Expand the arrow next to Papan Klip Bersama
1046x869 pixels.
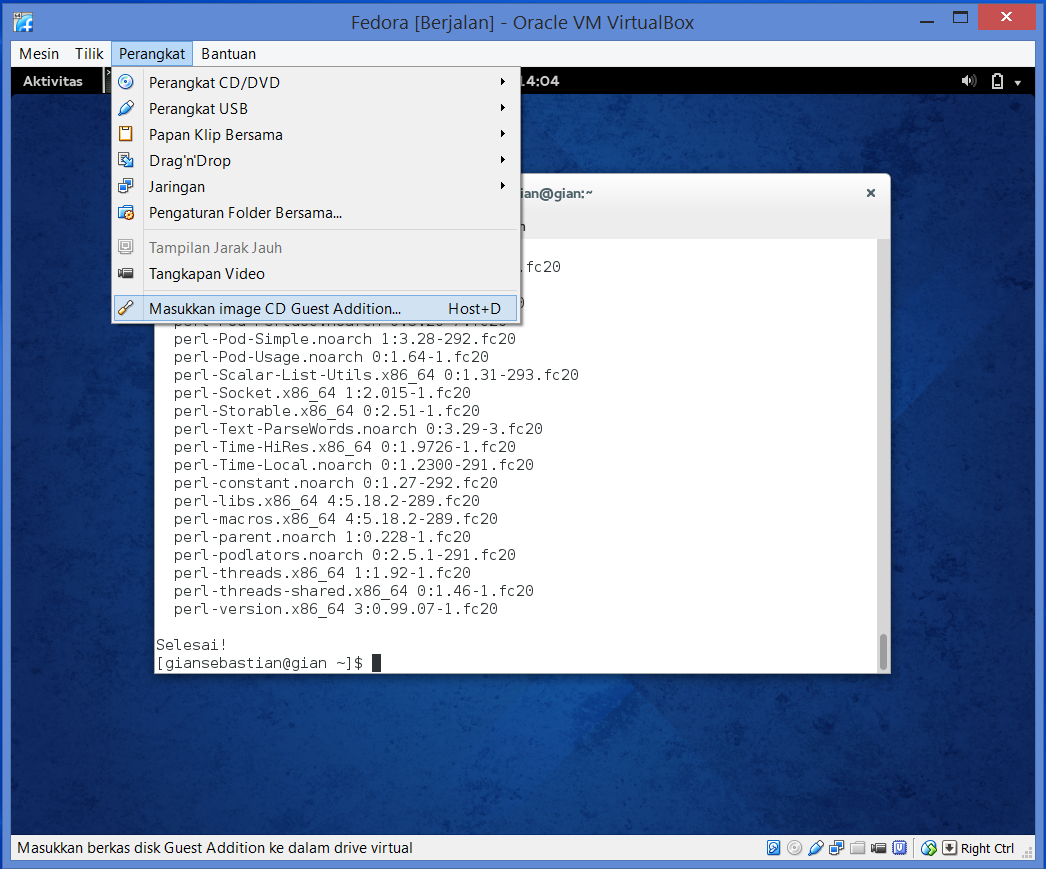[x=502, y=133]
